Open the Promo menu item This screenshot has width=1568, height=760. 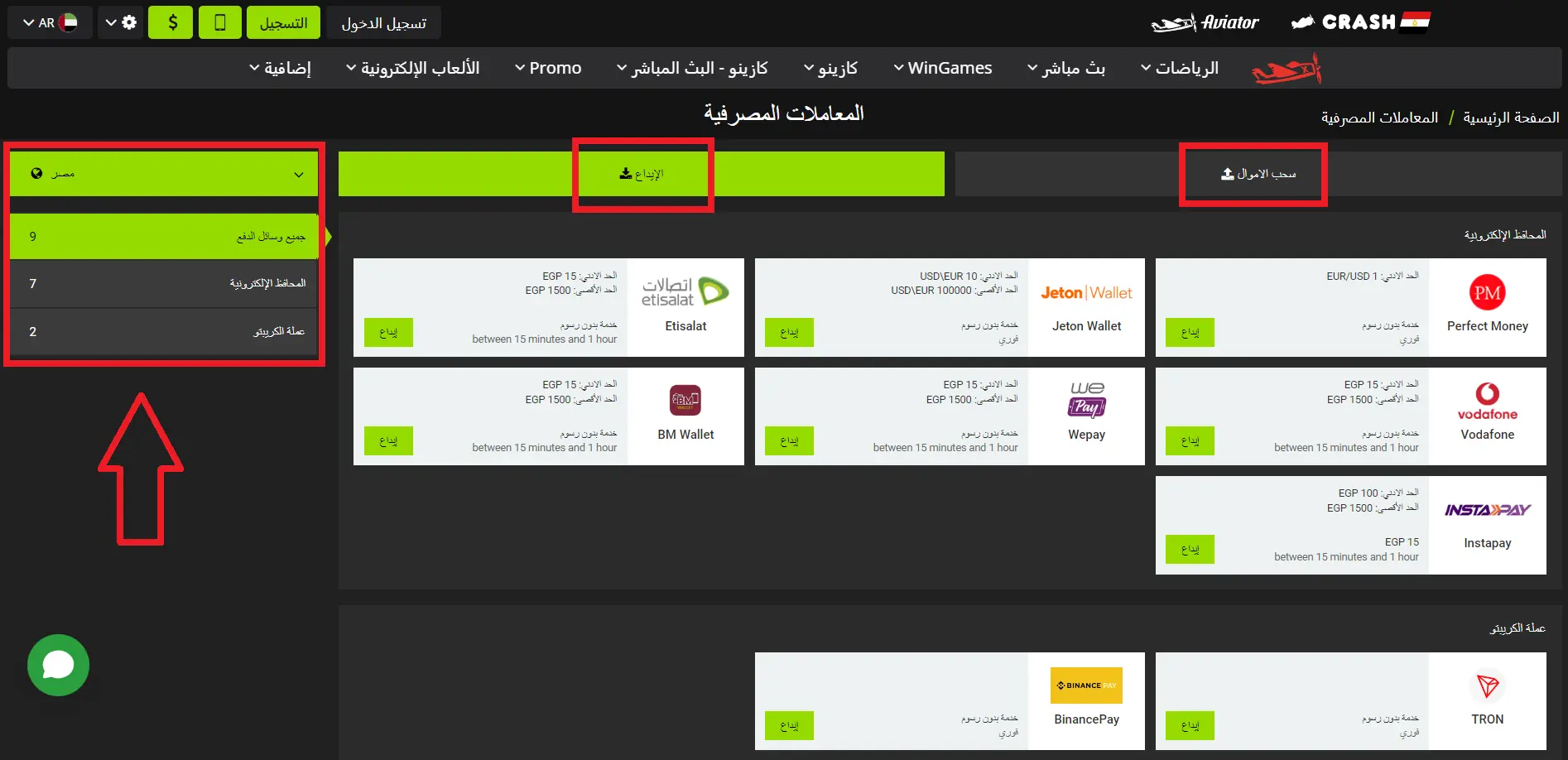pyautogui.click(x=547, y=67)
